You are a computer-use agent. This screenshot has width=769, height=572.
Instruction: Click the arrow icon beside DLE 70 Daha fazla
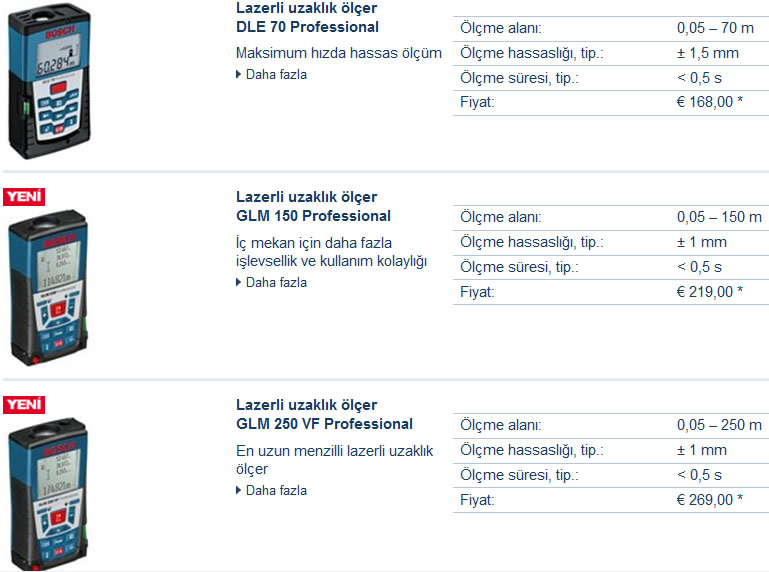click(239, 75)
